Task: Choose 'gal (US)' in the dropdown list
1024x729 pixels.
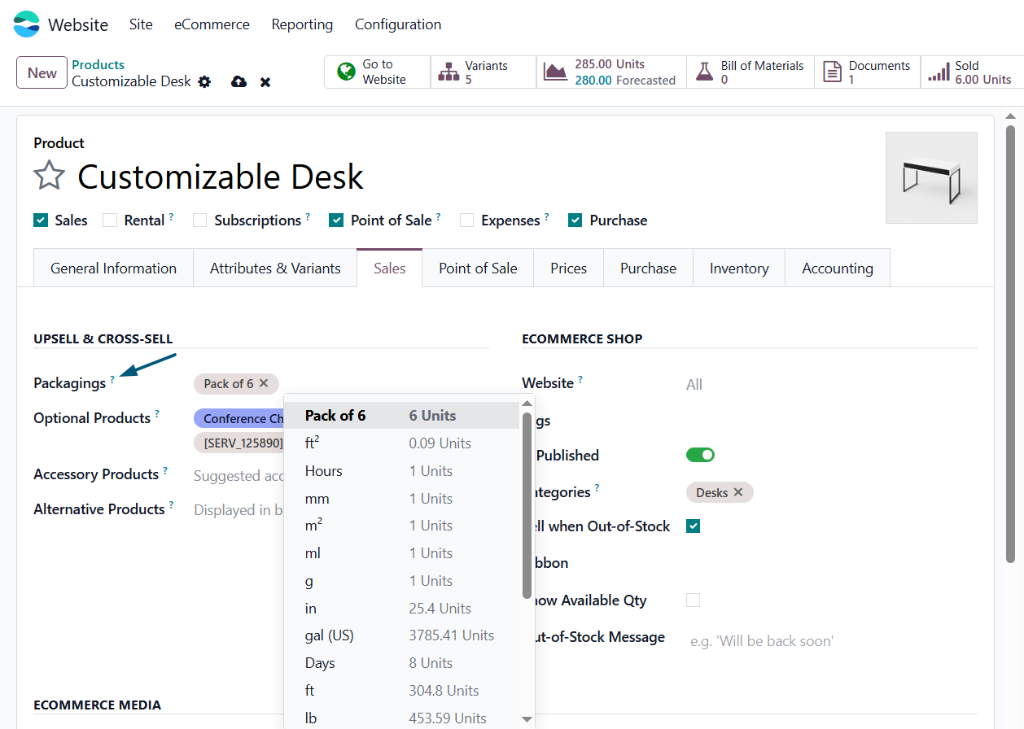Action: point(329,635)
